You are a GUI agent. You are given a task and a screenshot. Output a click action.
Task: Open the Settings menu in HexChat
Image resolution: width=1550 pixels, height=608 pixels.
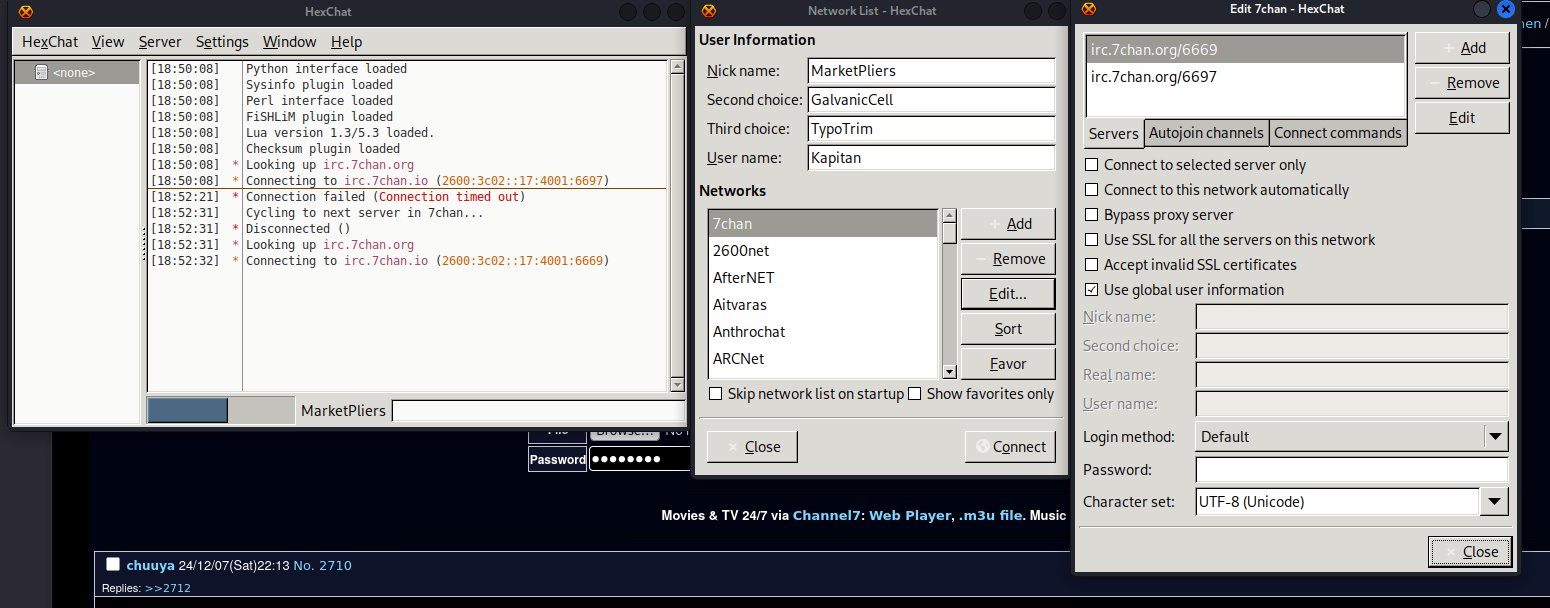(x=222, y=42)
